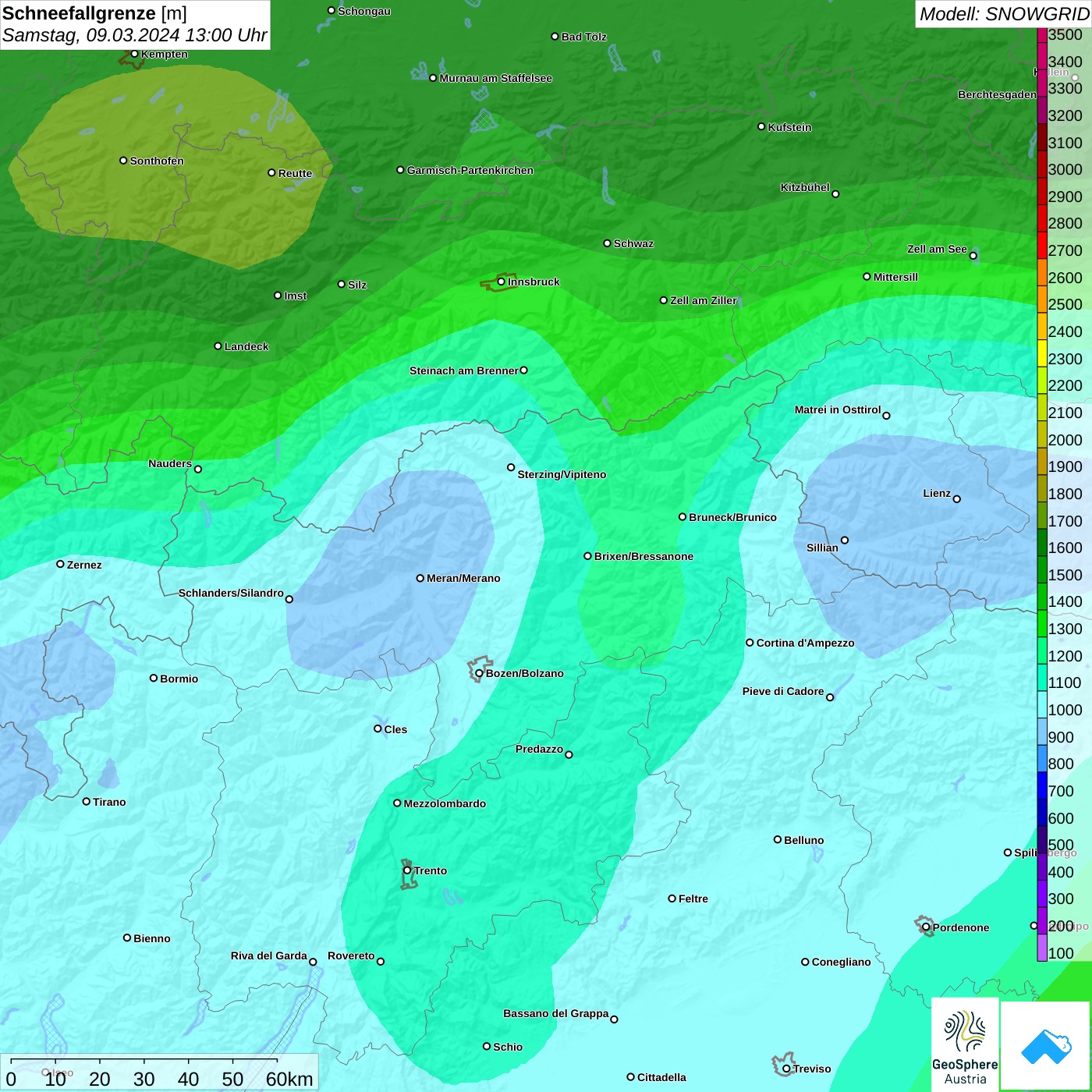Click the Landeck location dot

click(218, 346)
